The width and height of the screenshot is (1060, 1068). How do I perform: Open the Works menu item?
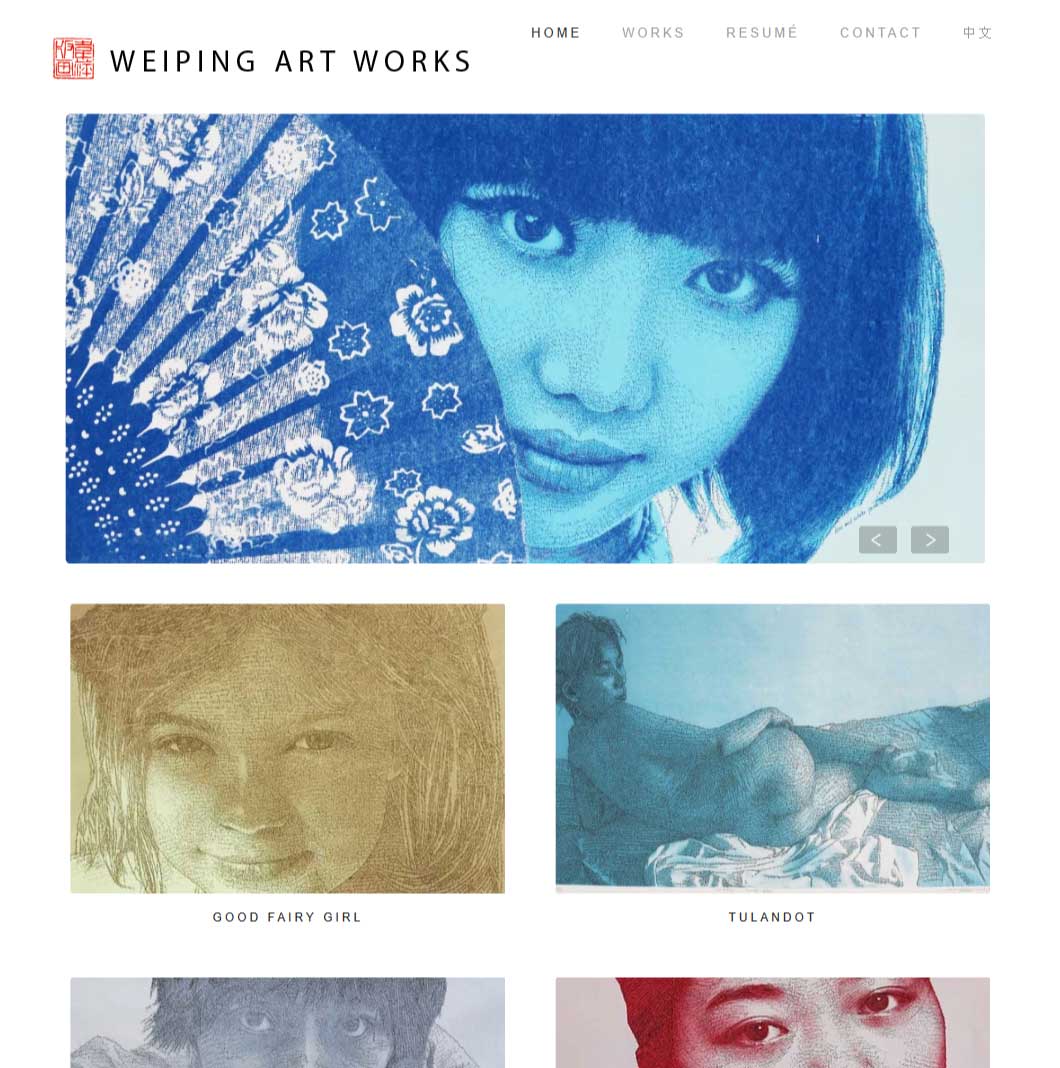(x=653, y=33)
